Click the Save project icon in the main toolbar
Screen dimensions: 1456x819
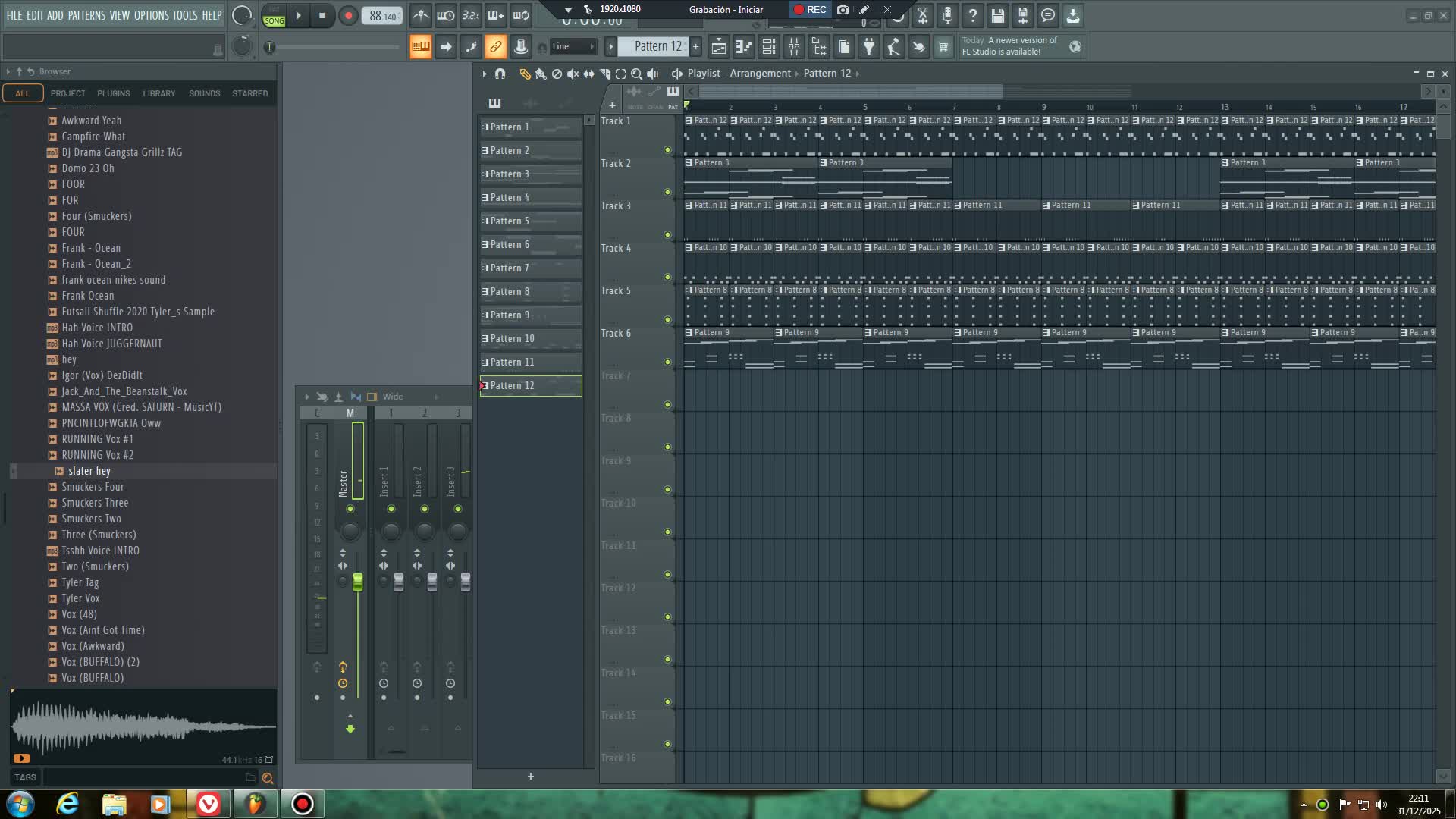tap(997, 15)
